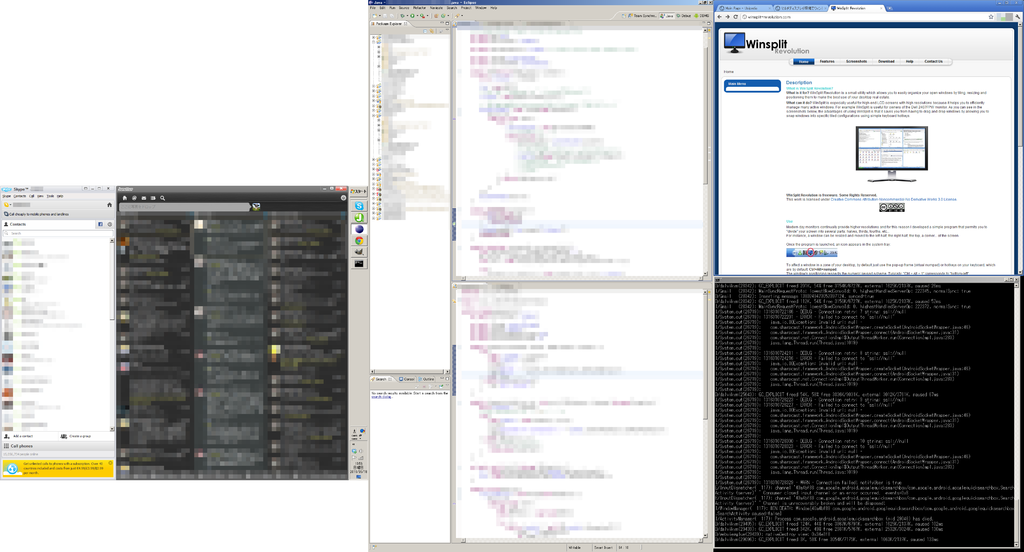Click Eclipse green Run toolbar icon

tap(412, 16)
